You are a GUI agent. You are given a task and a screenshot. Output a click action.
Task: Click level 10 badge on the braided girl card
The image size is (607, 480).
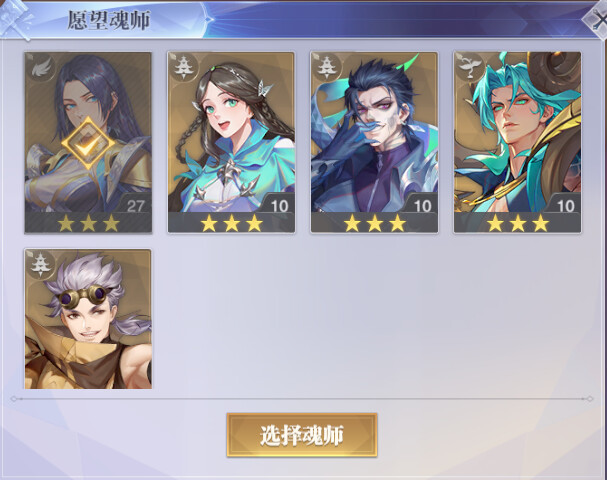pos(279,205)
